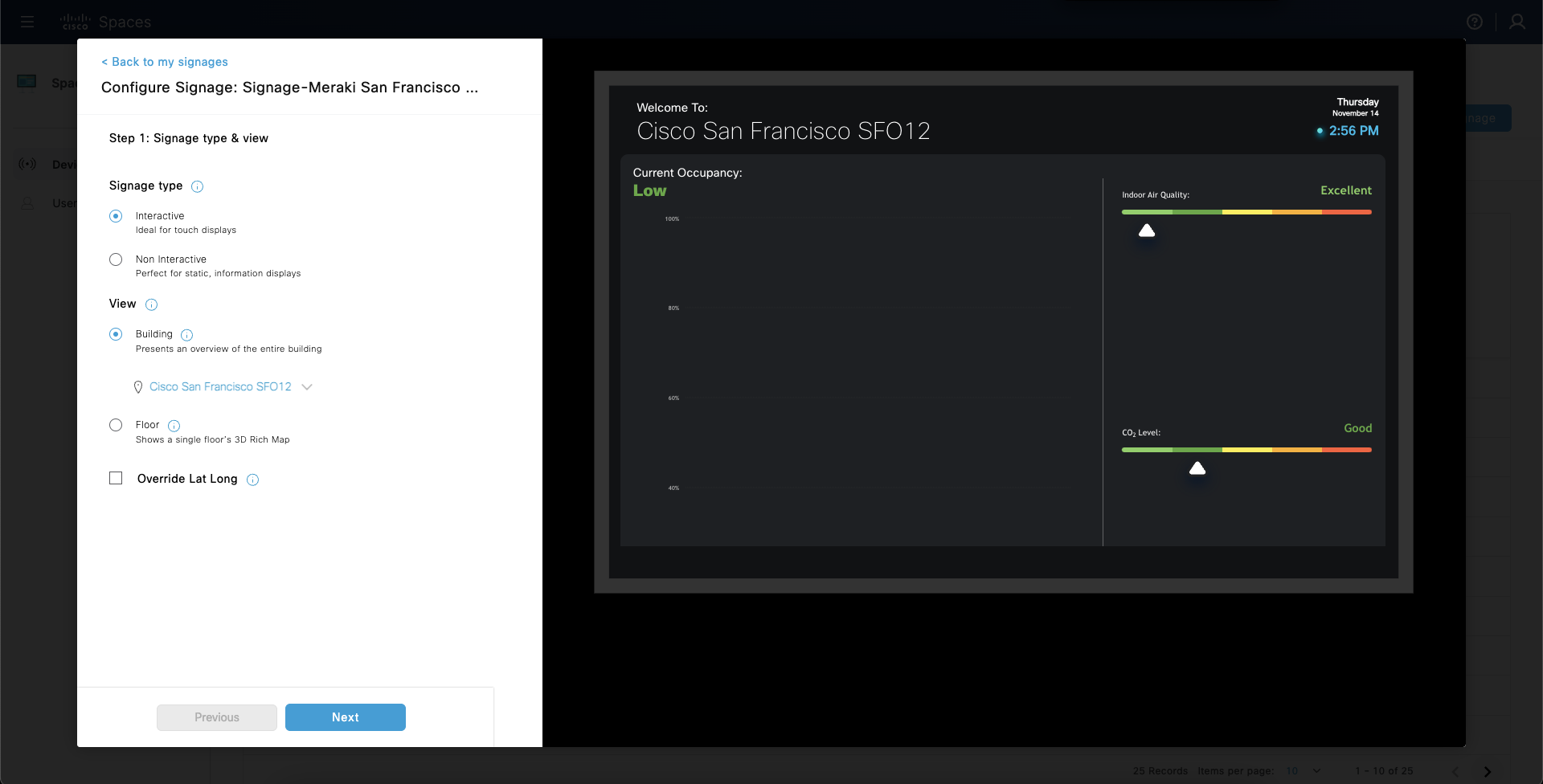Click the info icon beside View heading

pyautogui.click(x=151, y=304)
